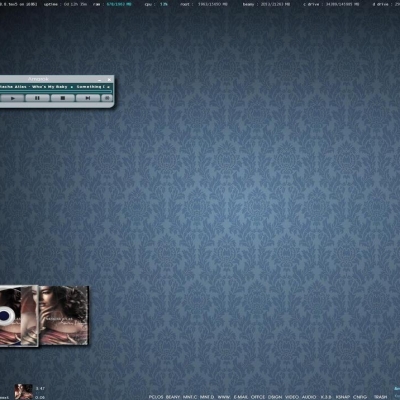Image resolution: width=400 pixels, height=400 pixels.
Task: Click the track time text beside the album art
Action: (x=40, y=388)
